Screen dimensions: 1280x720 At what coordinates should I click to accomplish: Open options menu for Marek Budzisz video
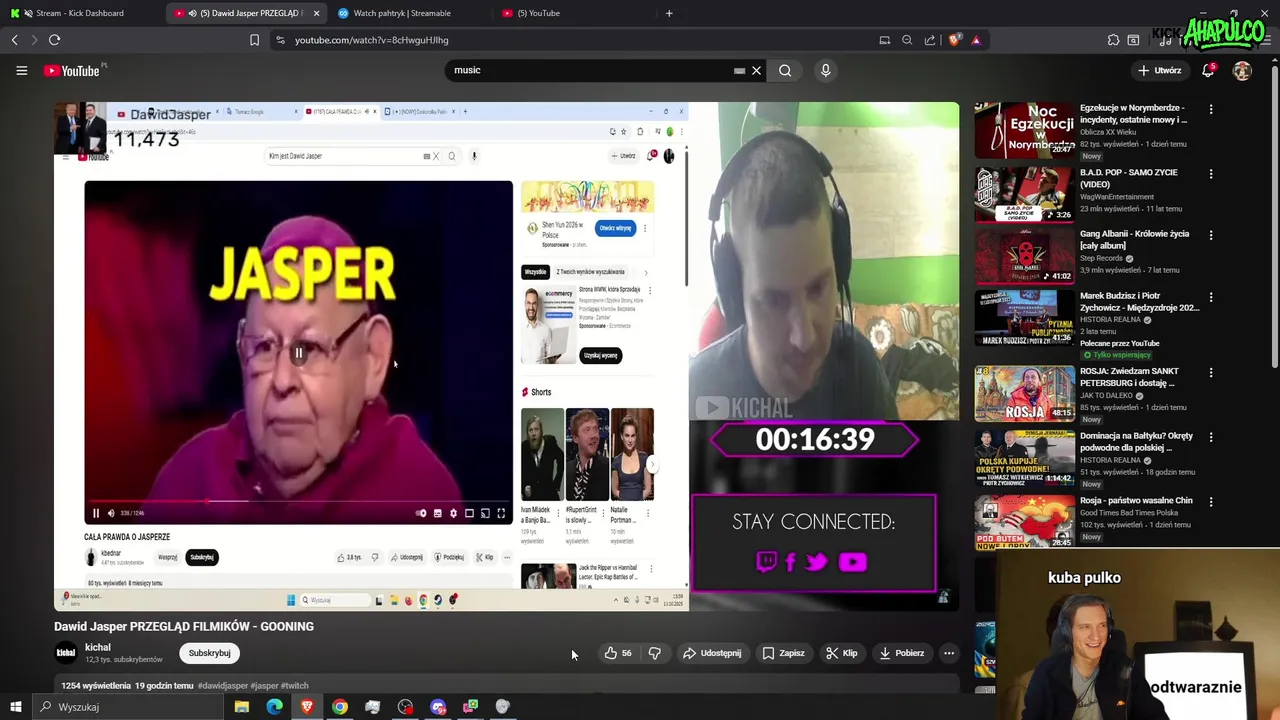coord(1211,297)
